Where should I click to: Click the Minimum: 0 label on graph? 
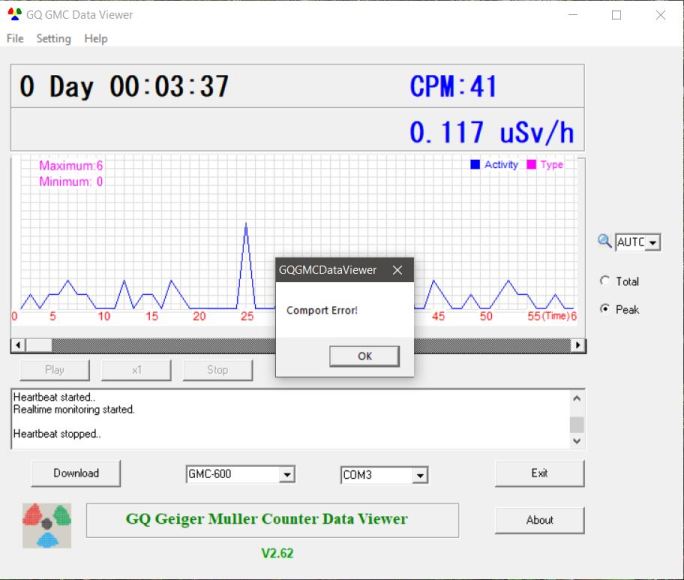click(x=71, y=181)
